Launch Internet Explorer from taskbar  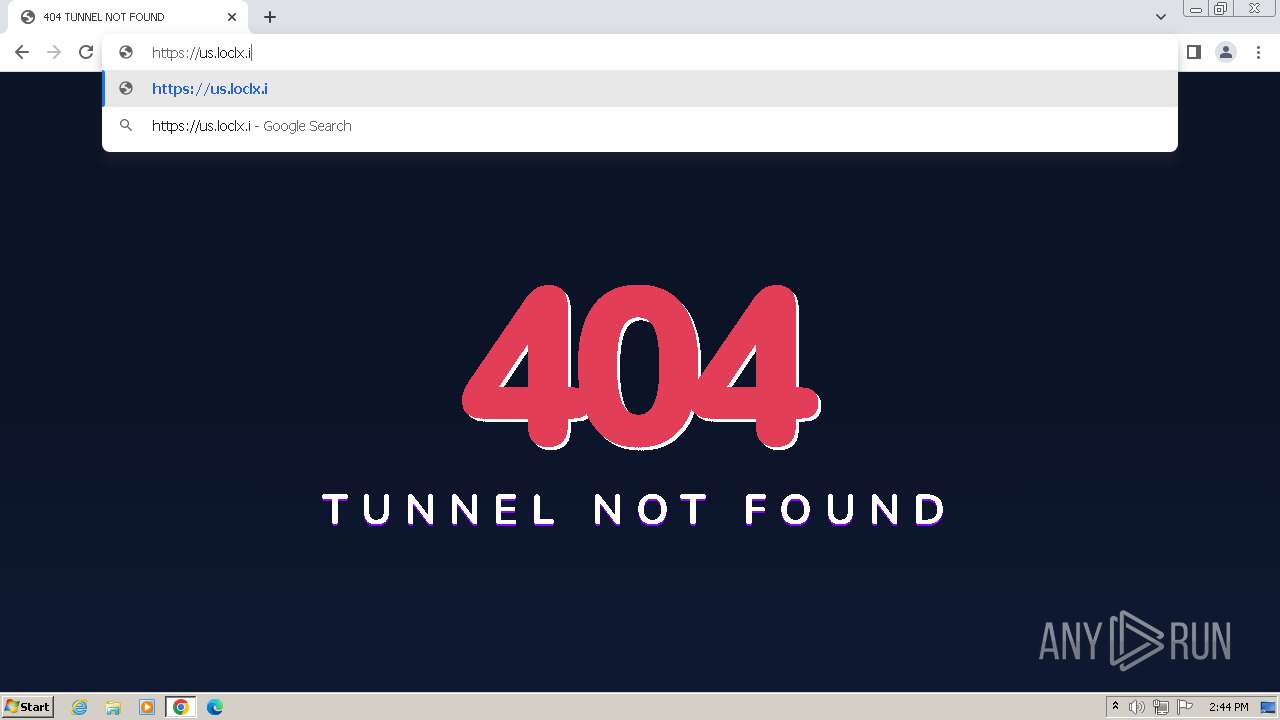[80, 707]
